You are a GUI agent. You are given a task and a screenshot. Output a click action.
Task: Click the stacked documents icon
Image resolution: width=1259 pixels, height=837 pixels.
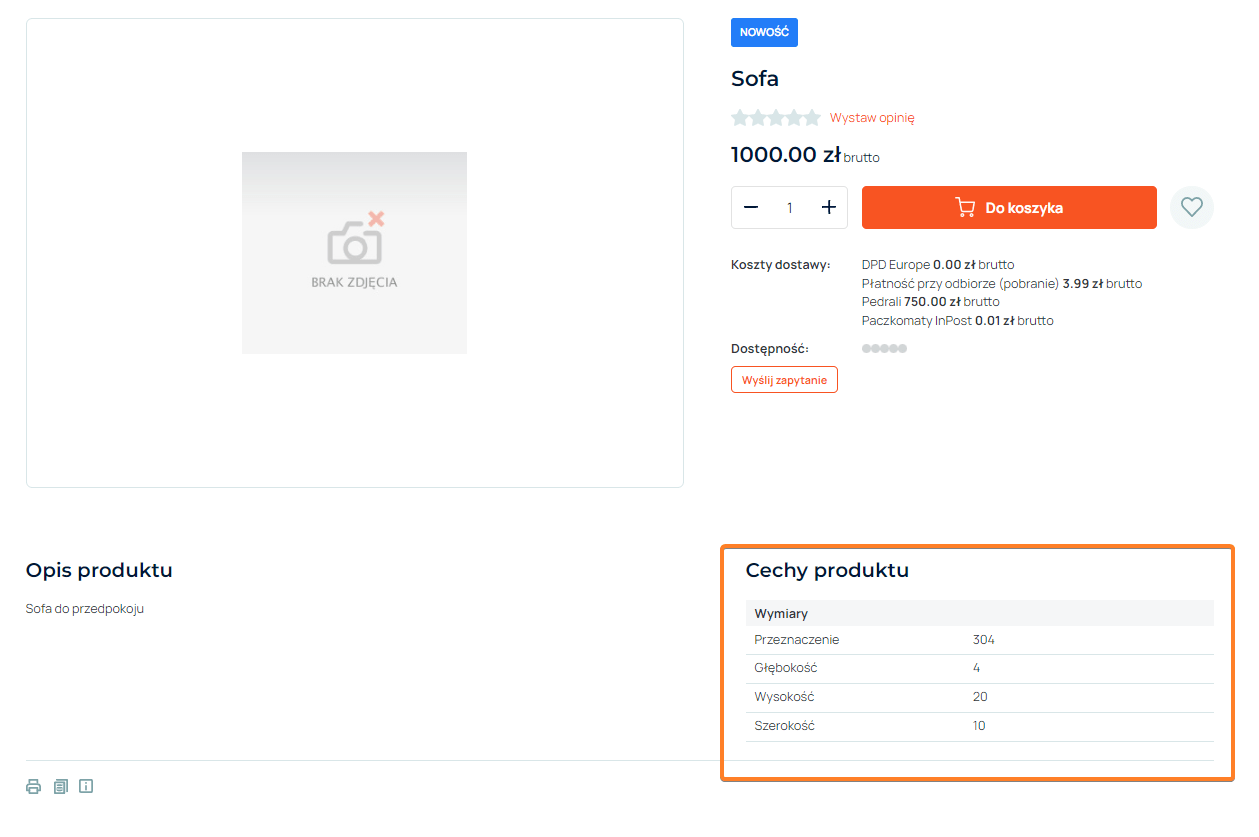click(61, 787)
